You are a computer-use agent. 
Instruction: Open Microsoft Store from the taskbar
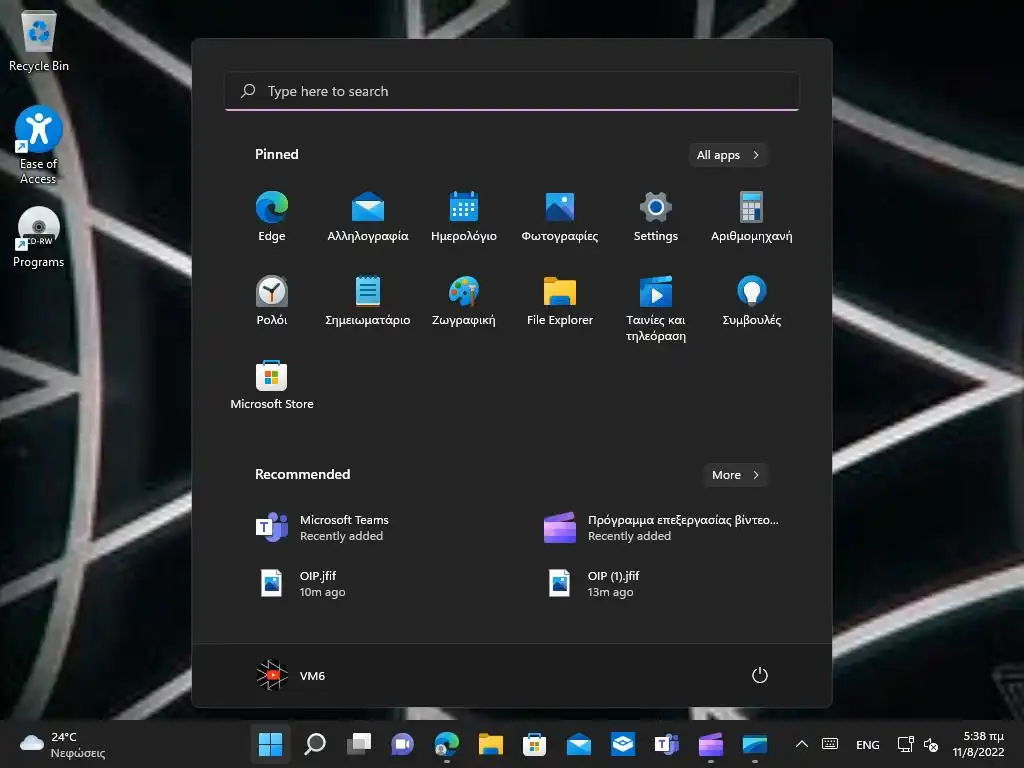[x=534, y=744]
